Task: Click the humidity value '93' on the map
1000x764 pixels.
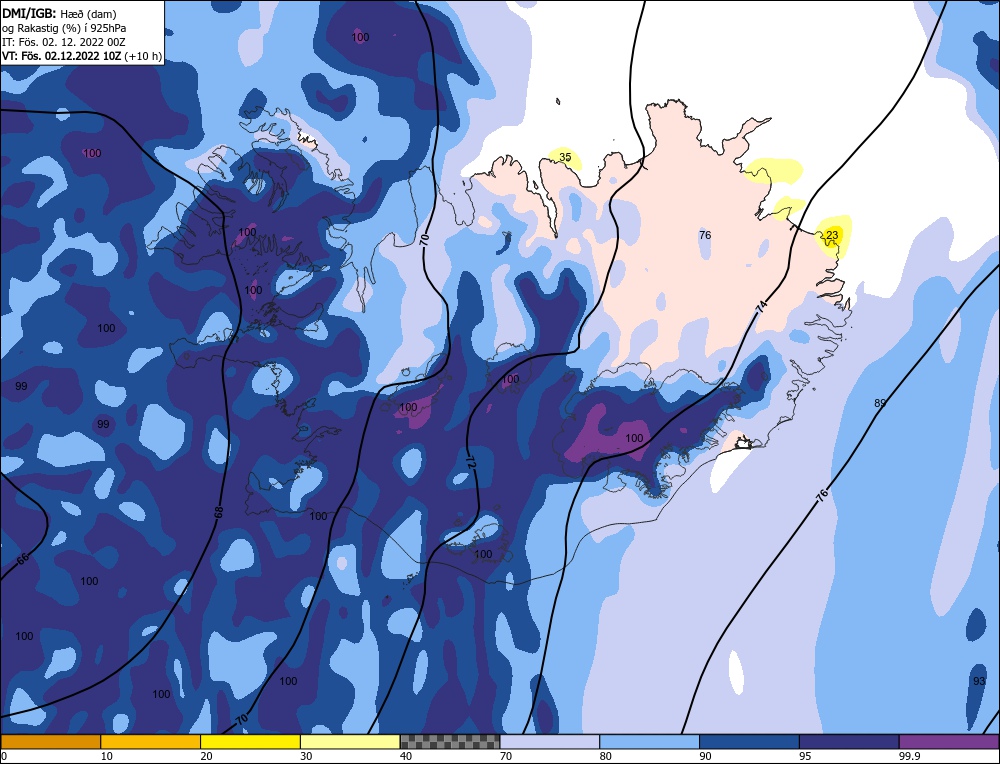Action: coord(979,681)
